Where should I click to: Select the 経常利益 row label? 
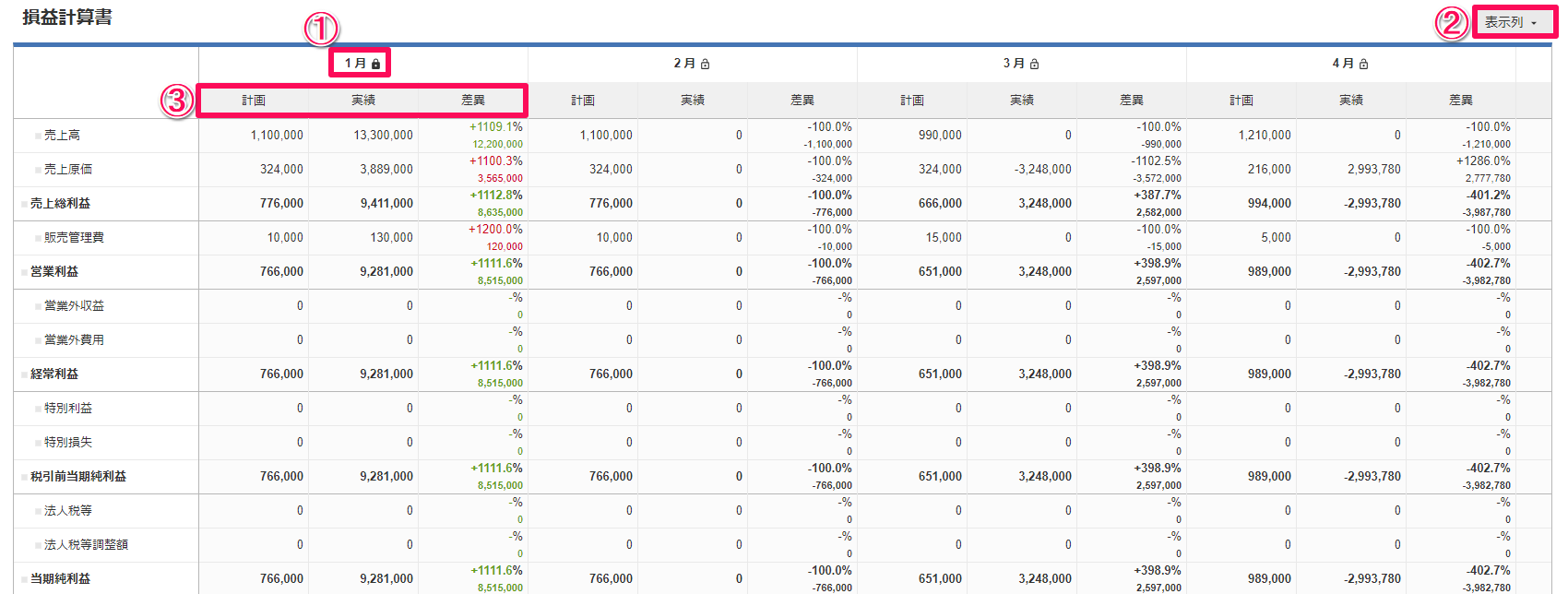point(54,374)
